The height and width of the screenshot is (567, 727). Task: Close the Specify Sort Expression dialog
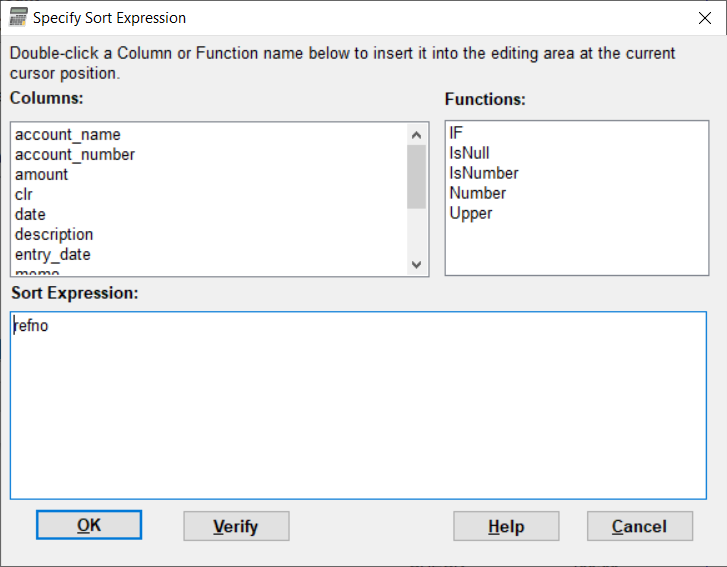coord(704,18)
